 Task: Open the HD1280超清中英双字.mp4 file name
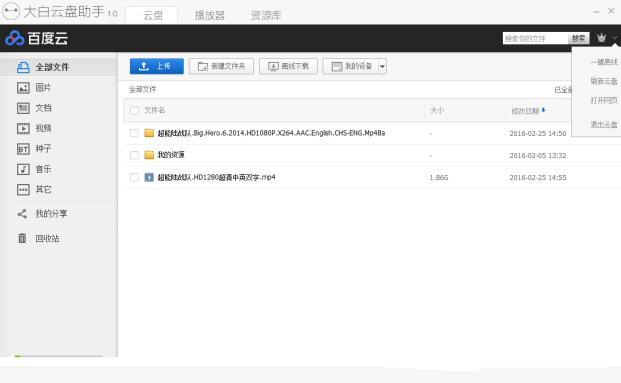(216, 177)
